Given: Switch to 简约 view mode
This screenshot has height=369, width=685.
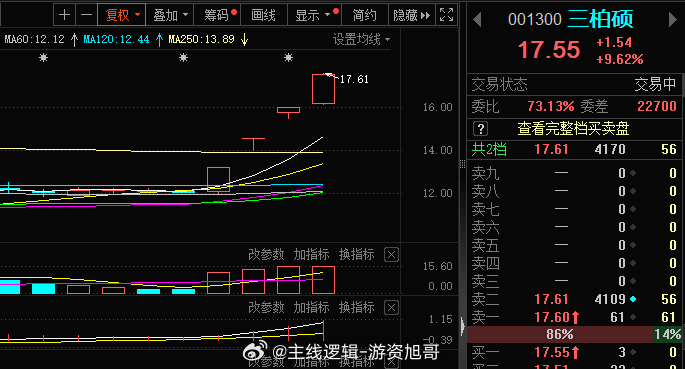Looking at the screenshot, I should [x=364, y=15].
